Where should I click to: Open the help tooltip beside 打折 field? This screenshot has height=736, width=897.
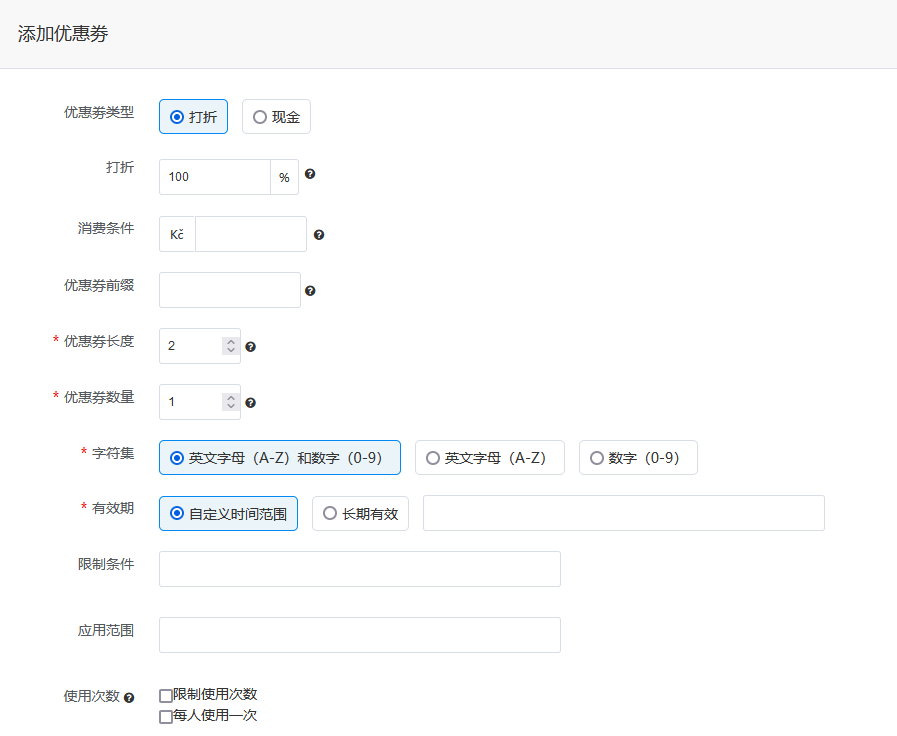click(310, 174)
